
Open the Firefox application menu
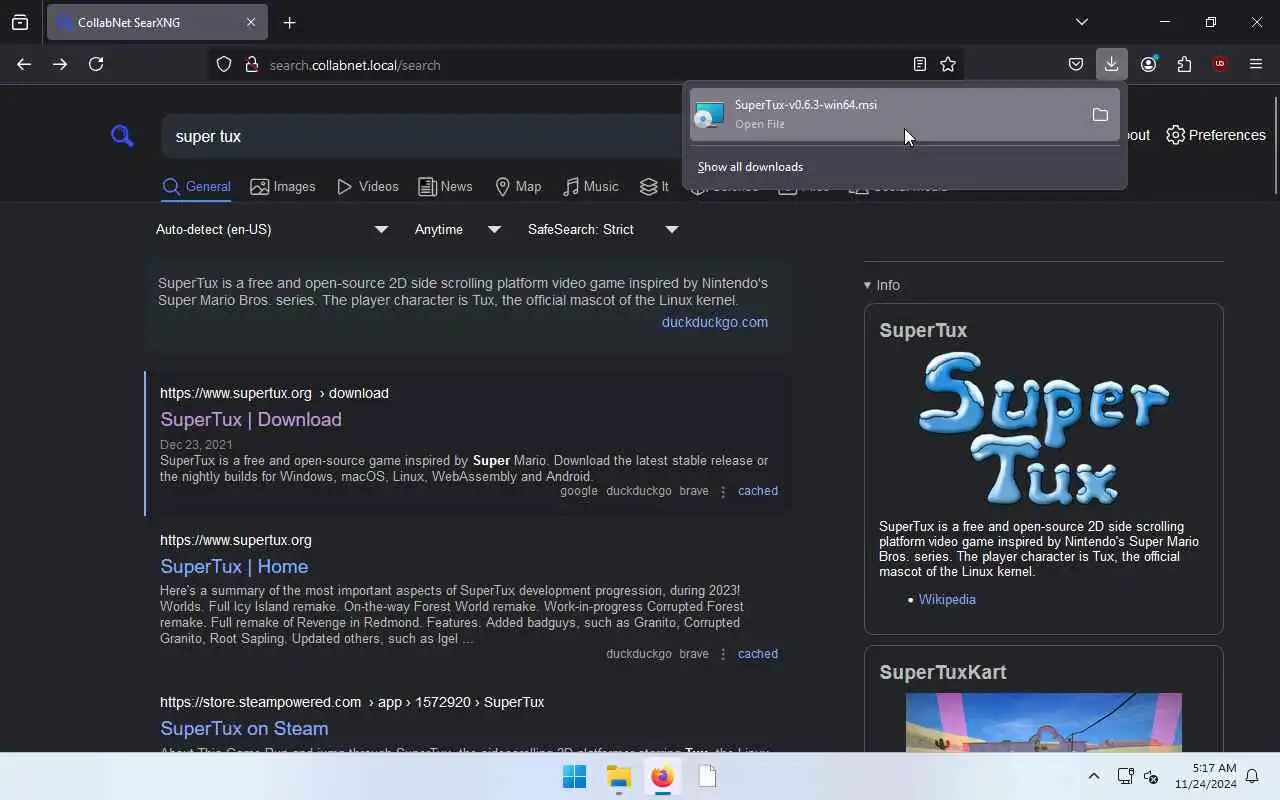pyautogui.click(x=1256, y=64)
